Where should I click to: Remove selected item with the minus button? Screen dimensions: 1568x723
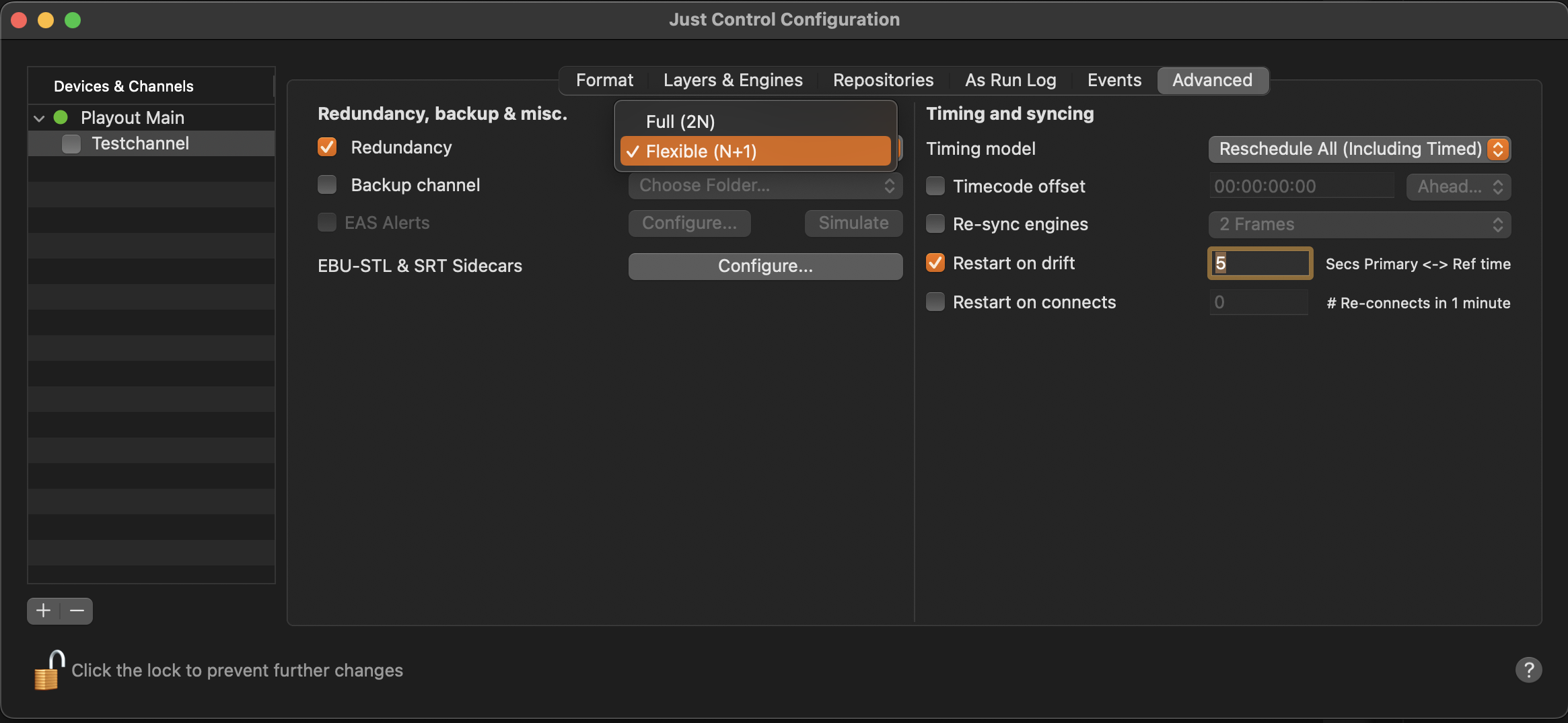tap(77, 611)
